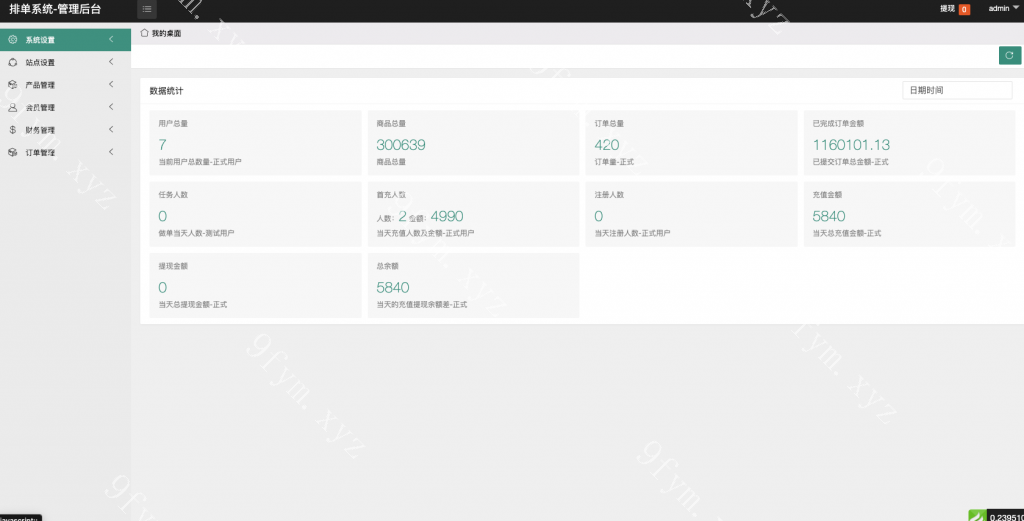Click the 日期时间 date input field

coord(957,90)
